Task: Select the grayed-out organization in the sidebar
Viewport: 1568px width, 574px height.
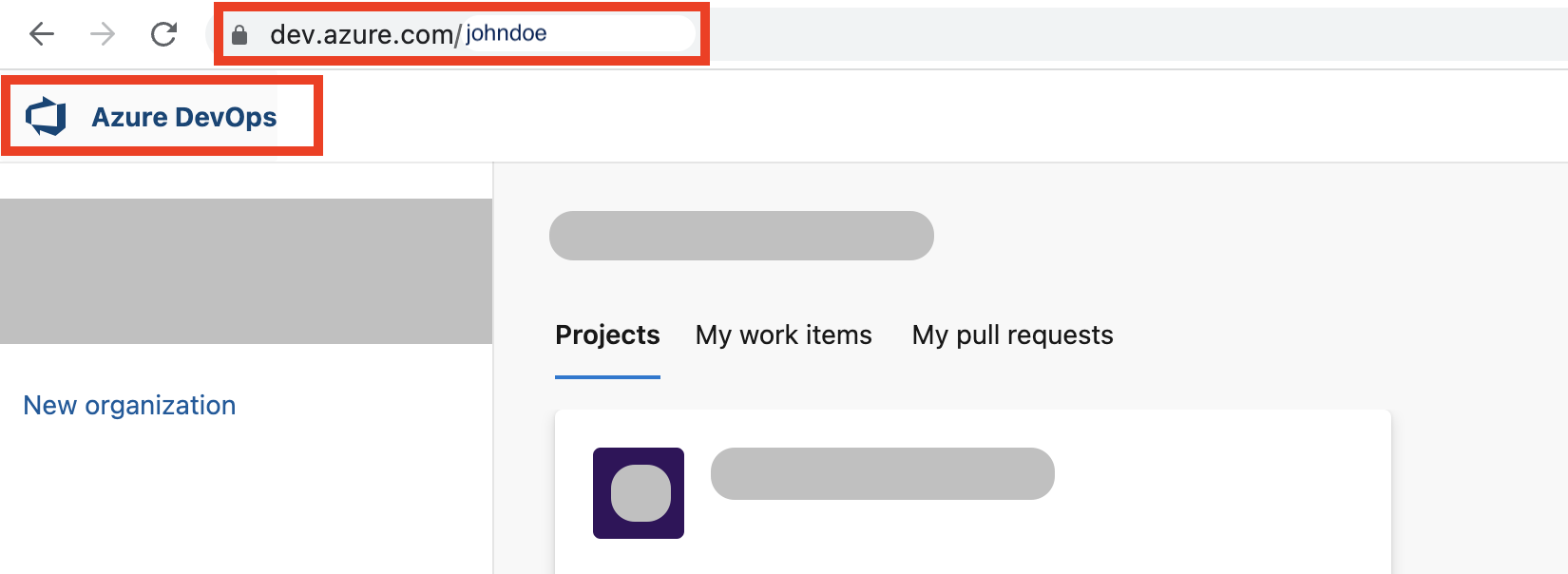Action: click(x=245, y=271)
